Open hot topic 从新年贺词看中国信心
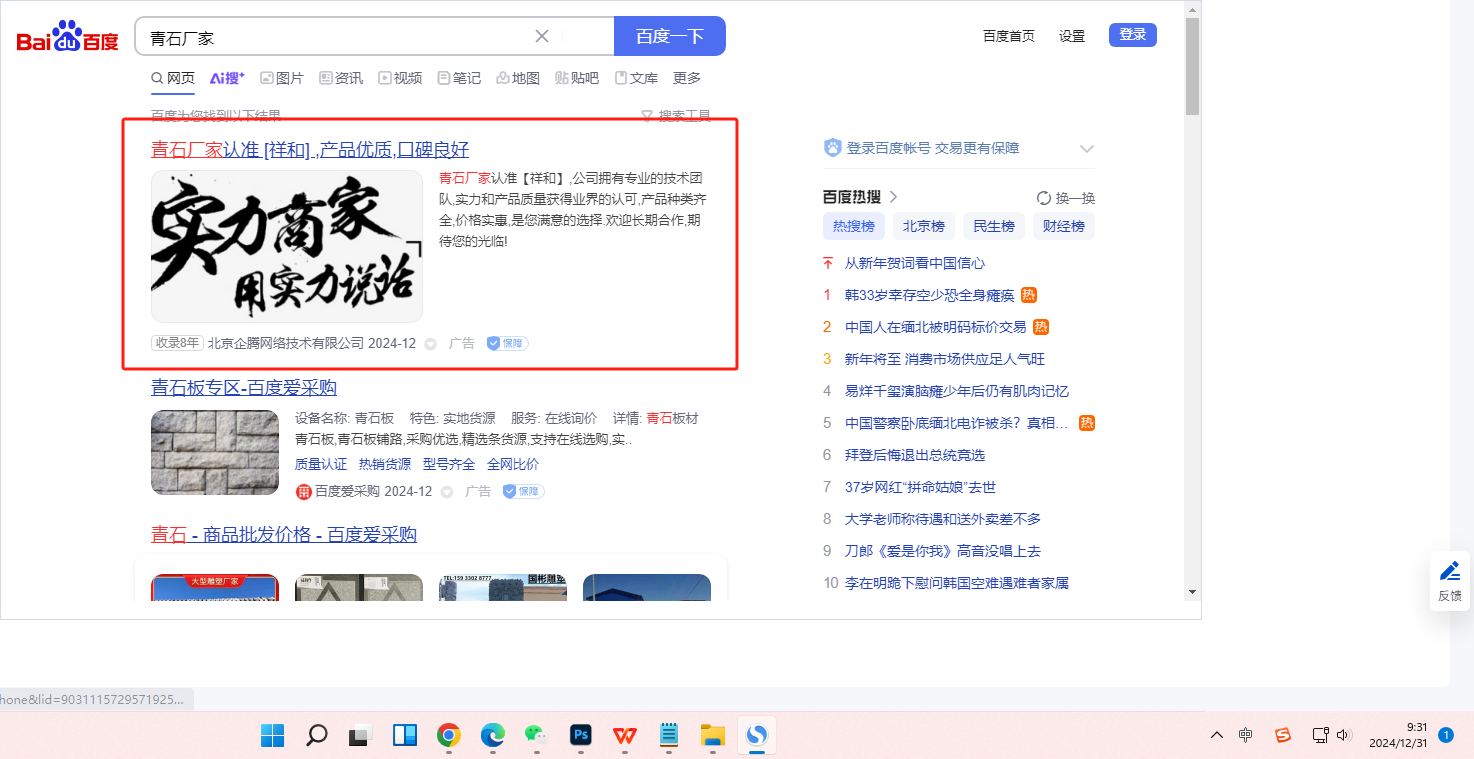This screenshot has width=1474, height=759. pyautogui.click(x=915, y=263)
